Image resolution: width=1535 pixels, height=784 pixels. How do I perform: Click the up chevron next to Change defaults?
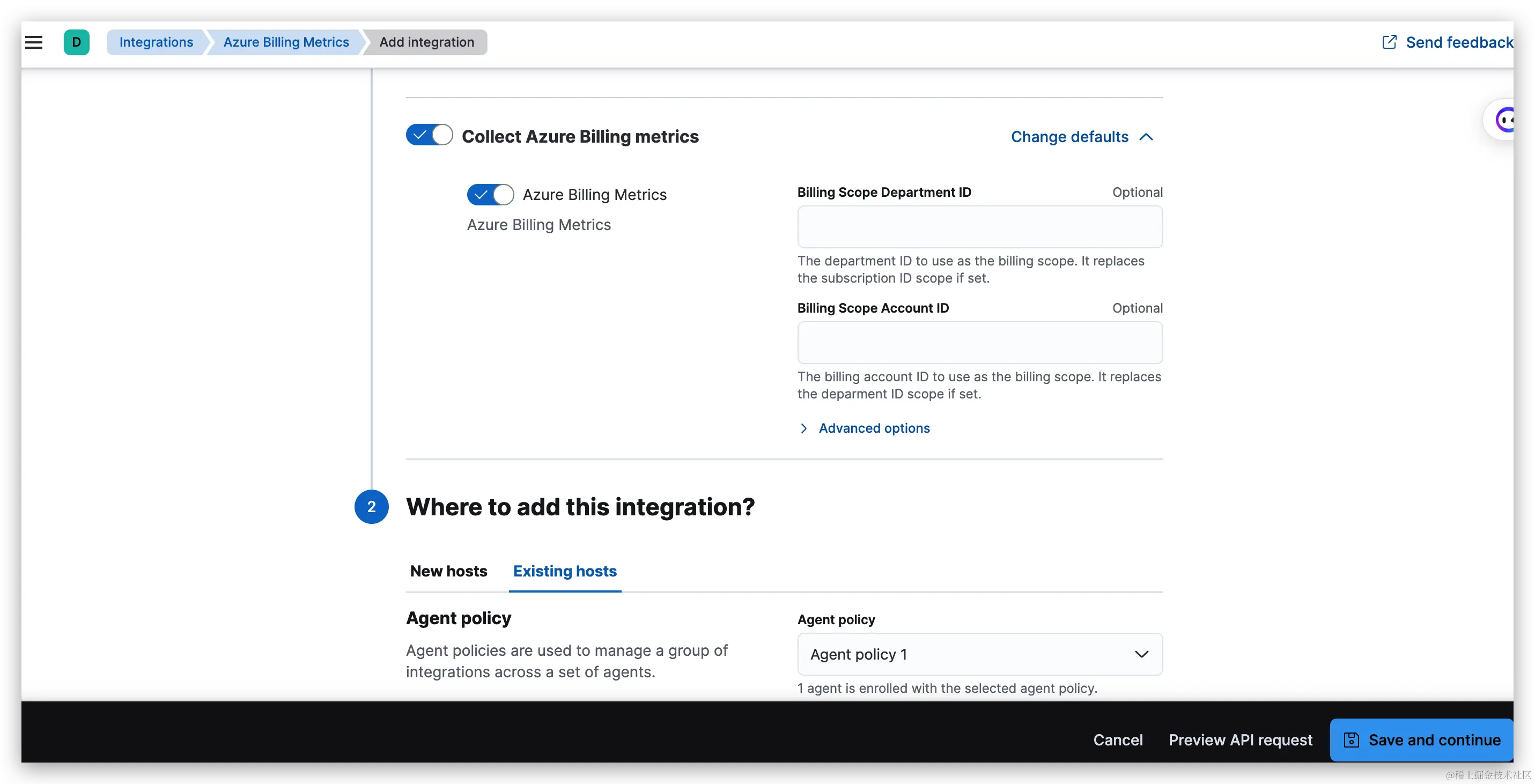click(1146, 137)
